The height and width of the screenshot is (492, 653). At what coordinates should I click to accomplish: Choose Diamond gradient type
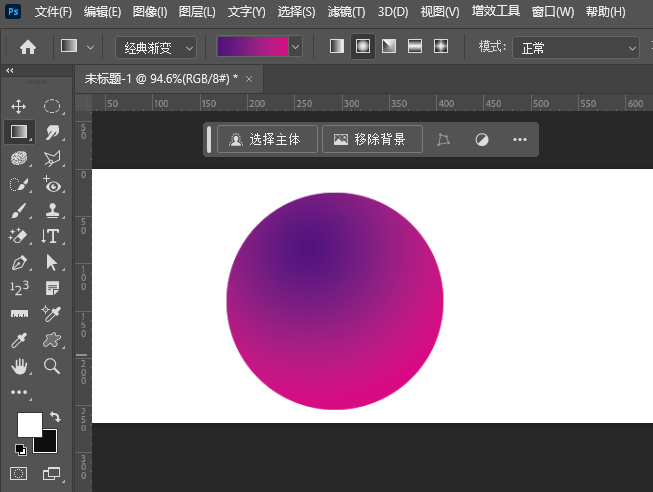441,46
